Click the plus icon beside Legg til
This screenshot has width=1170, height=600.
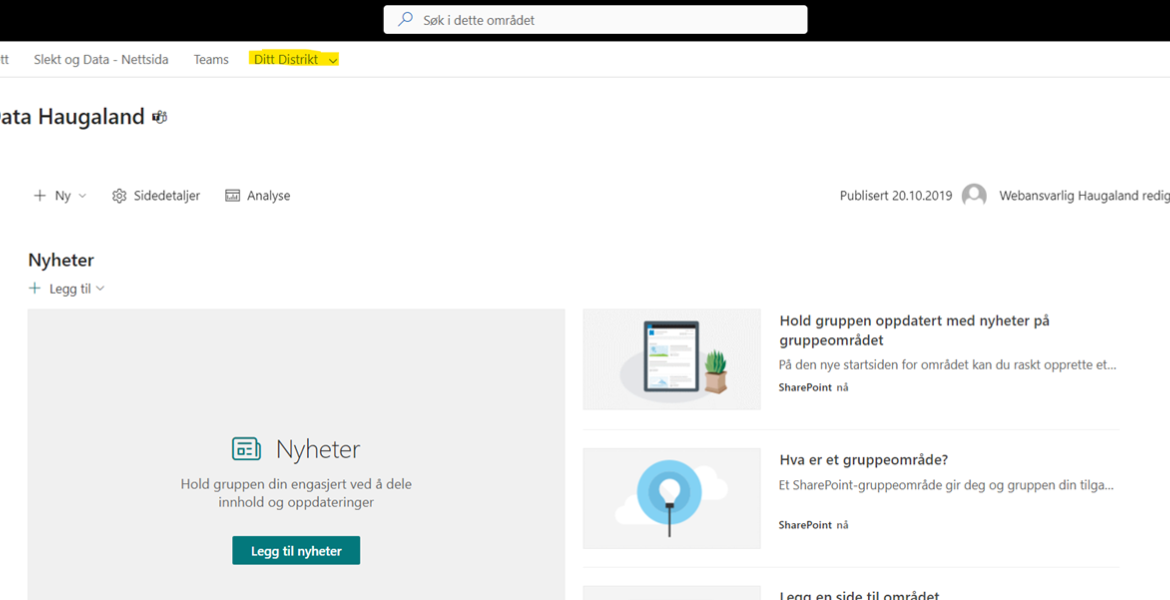coord(34,288)
